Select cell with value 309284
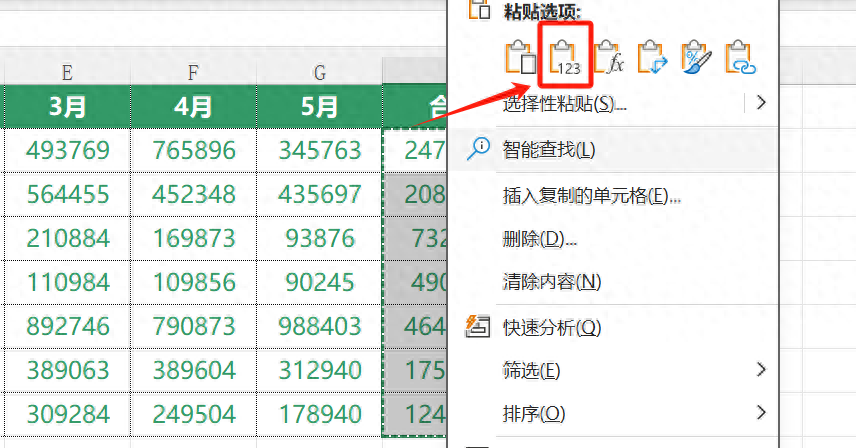This screenshot has width=856, height=448. 67,415
